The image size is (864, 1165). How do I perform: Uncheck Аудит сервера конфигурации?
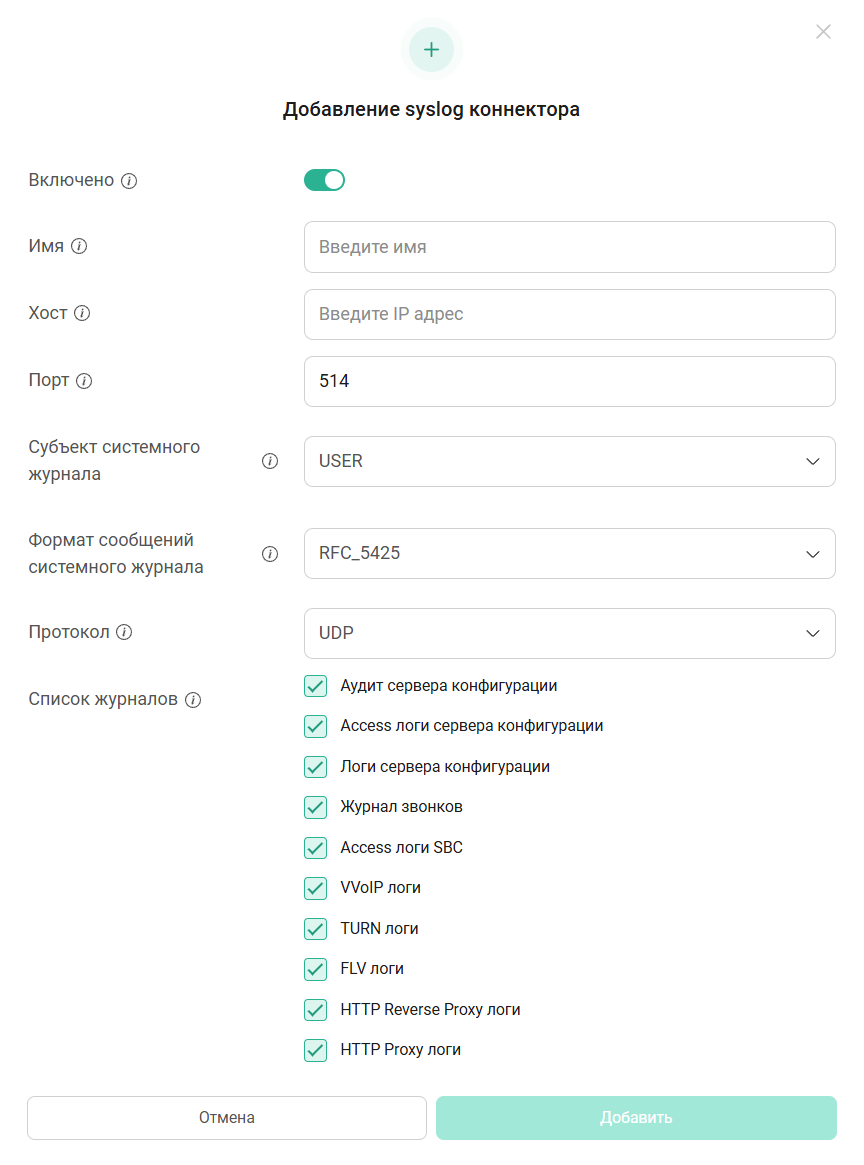click(315, 686)
